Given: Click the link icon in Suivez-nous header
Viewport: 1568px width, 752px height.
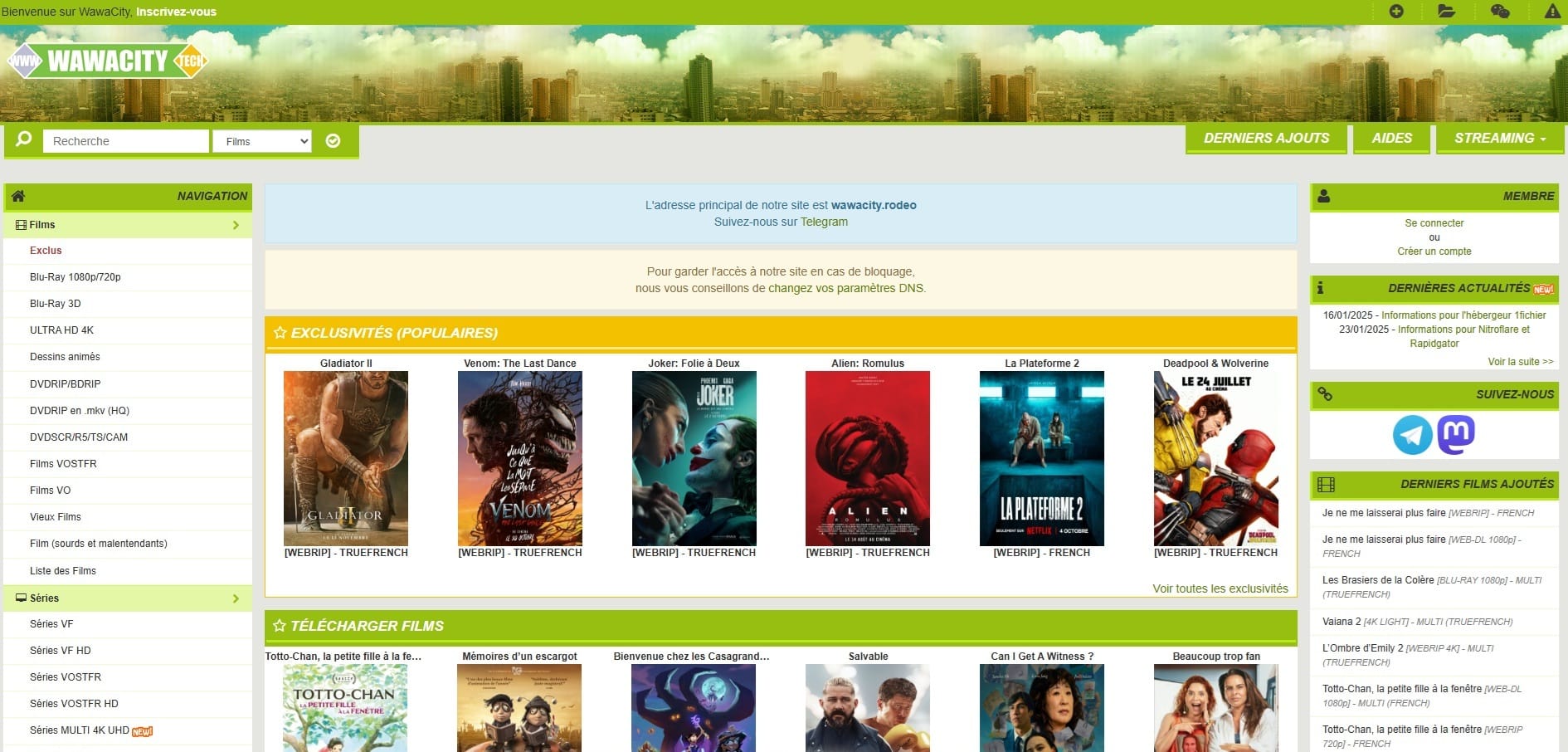Looking at the screenshot, I should (1325, 394).
